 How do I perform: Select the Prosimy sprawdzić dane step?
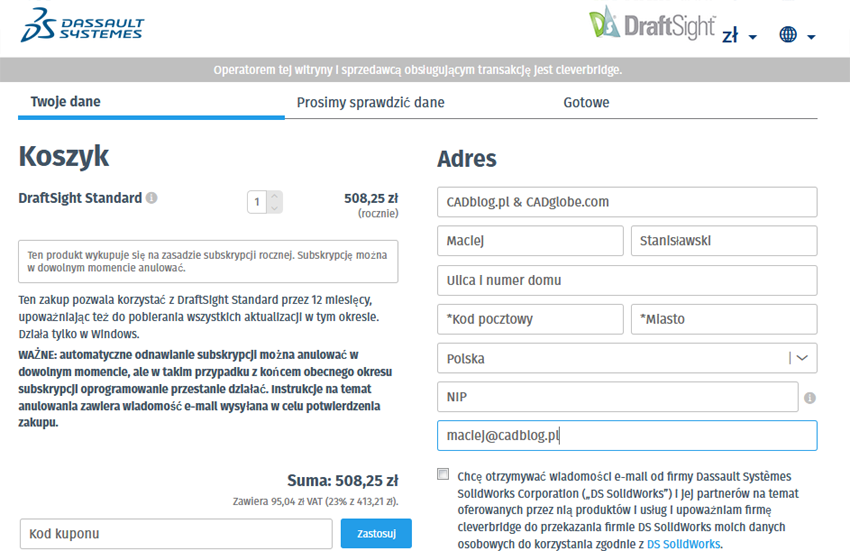click(x=370, y=102)
